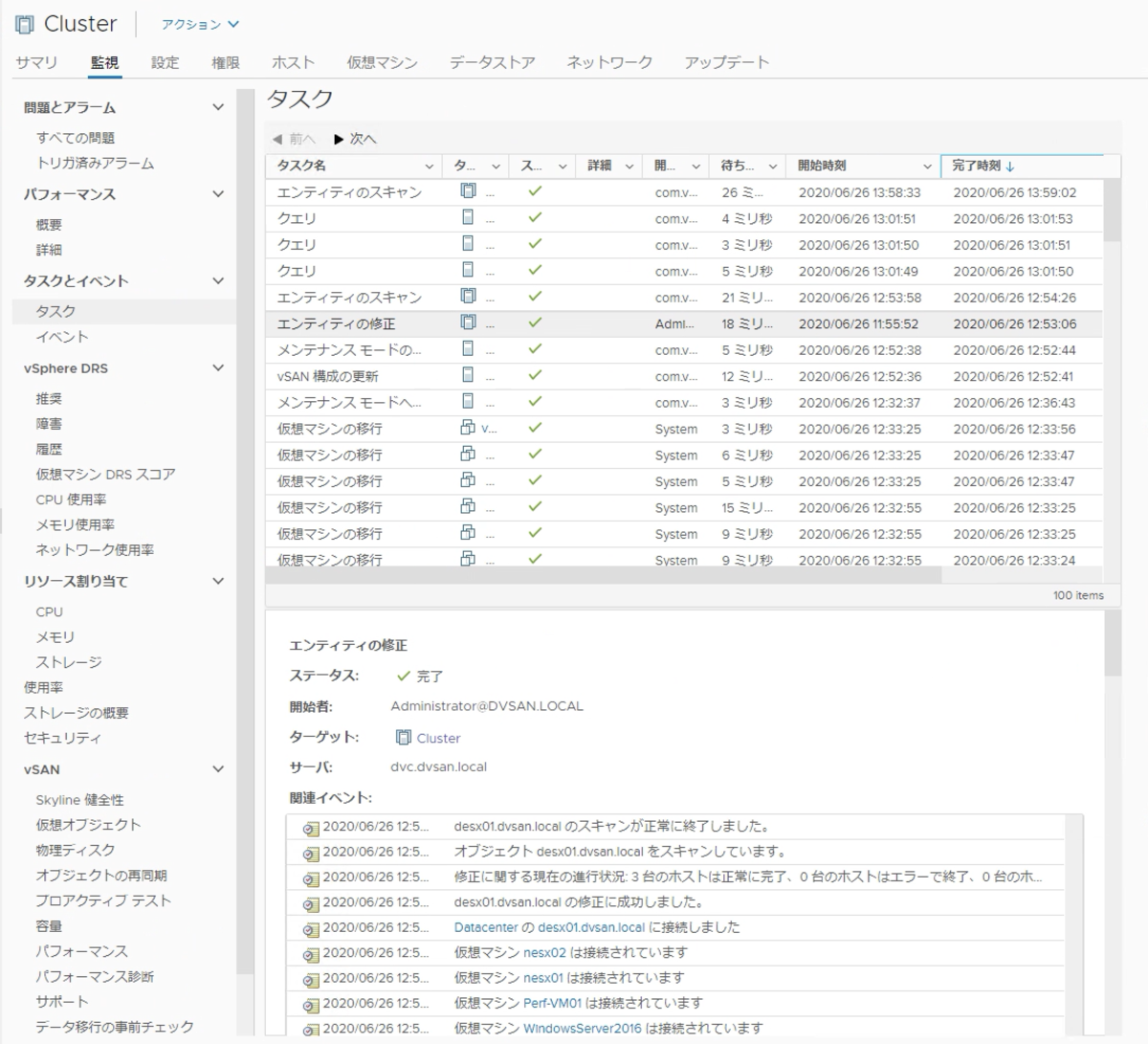Click the VM target icon in the 12:33:56 row
1148x1044 pixels.
(468, 428)
